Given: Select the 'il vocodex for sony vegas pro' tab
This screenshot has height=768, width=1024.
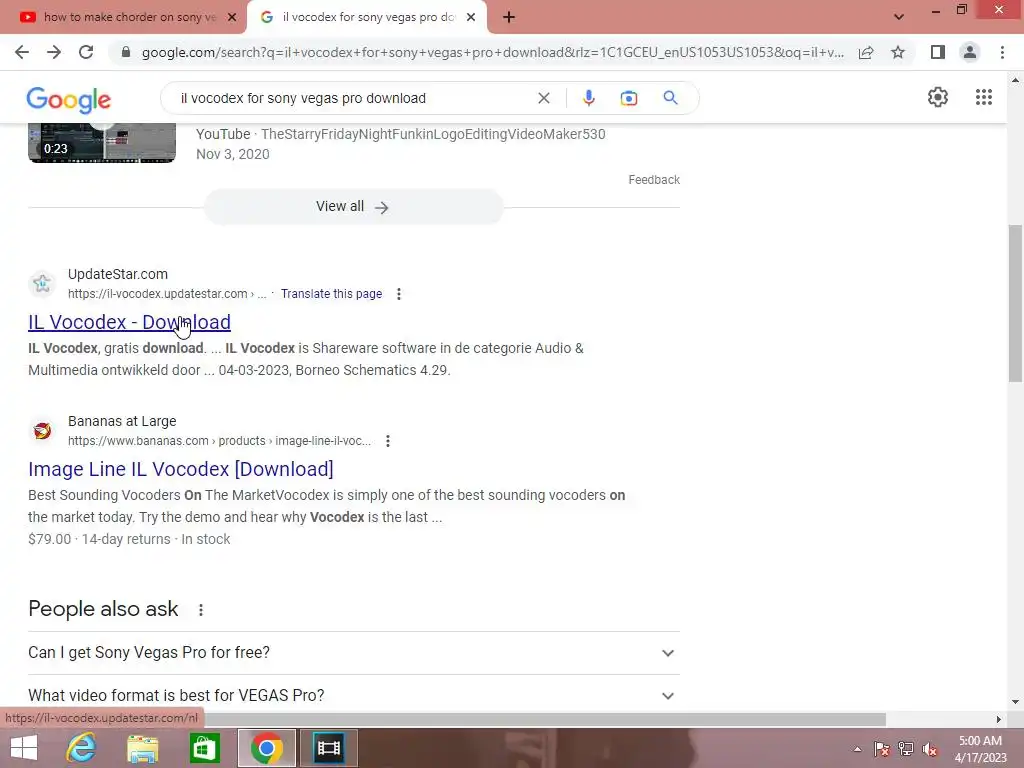Looking at the screenshot, I should click(366, 17).
